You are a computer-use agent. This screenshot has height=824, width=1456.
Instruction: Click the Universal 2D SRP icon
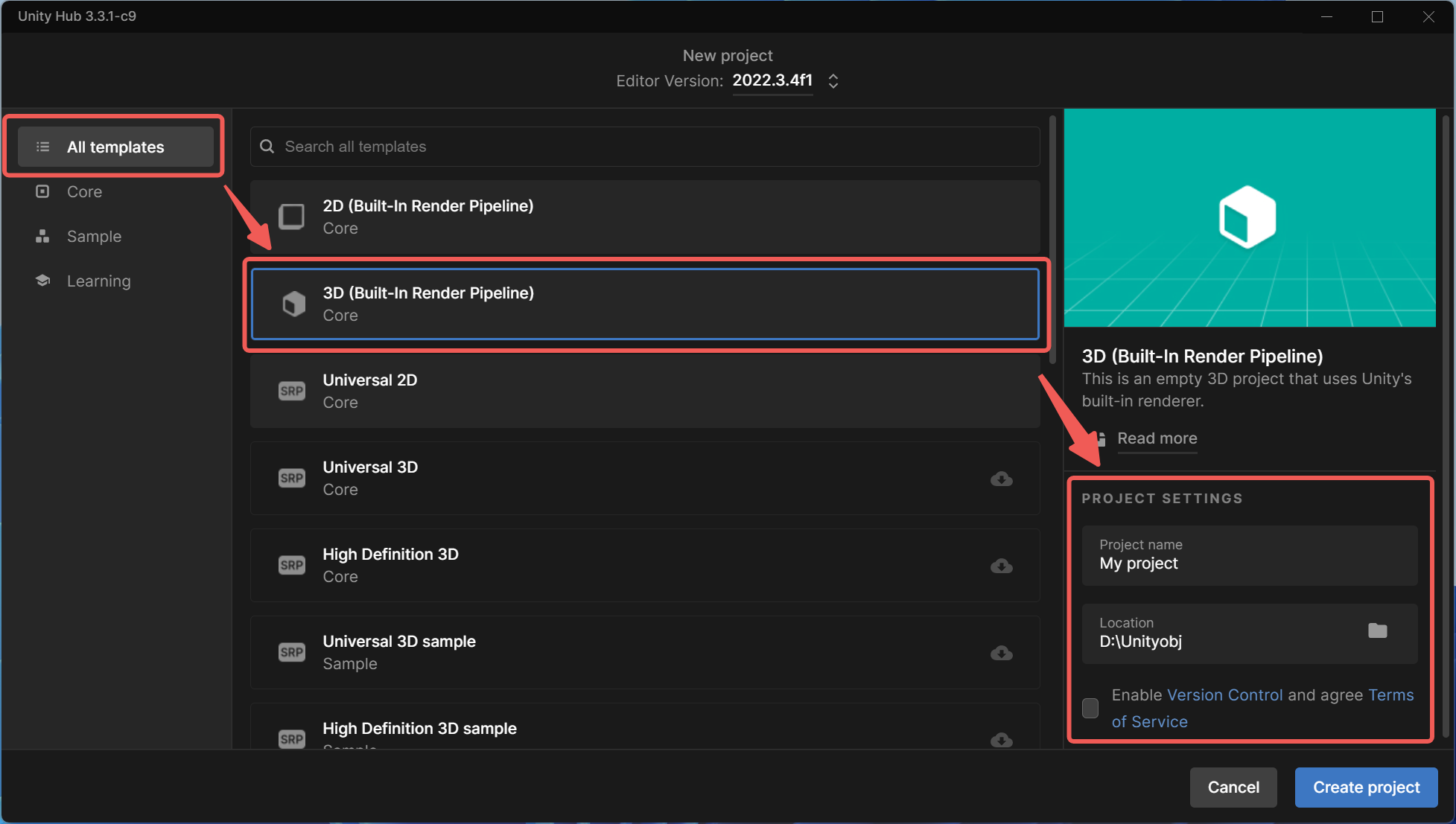click(292, 391)
